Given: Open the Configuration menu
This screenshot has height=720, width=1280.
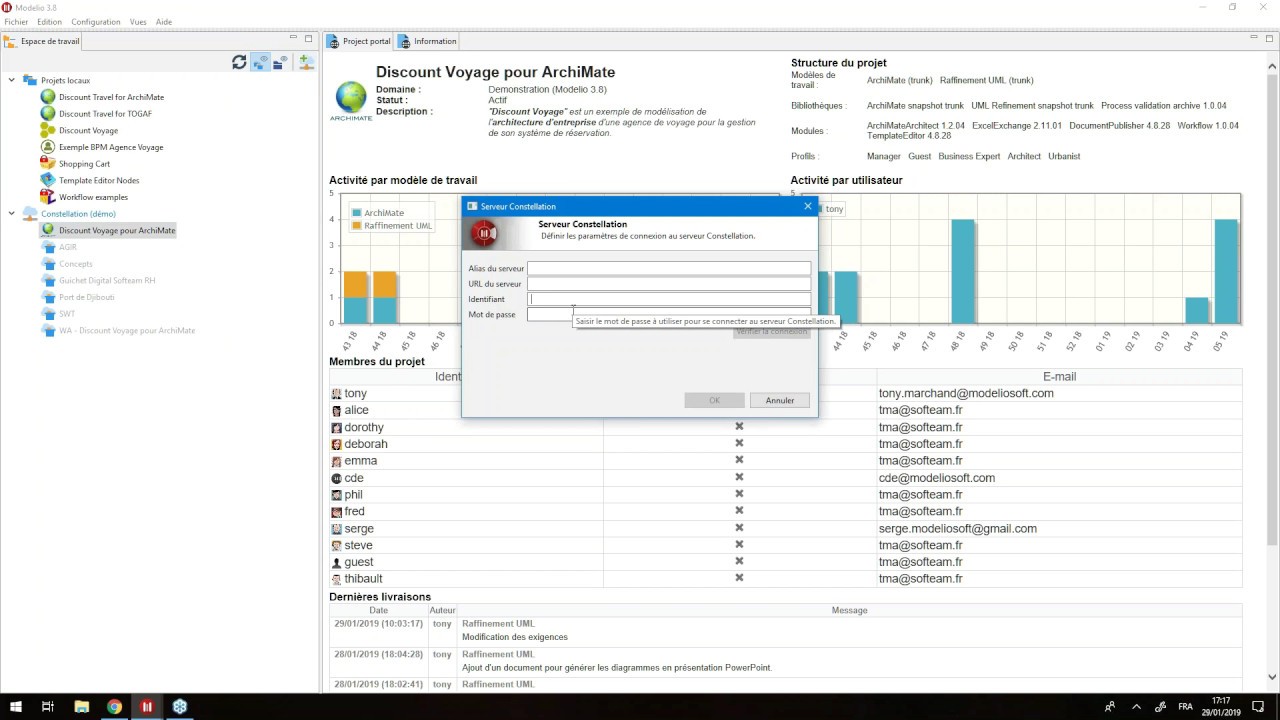Looking at the screenshot, I should (96, 22).
